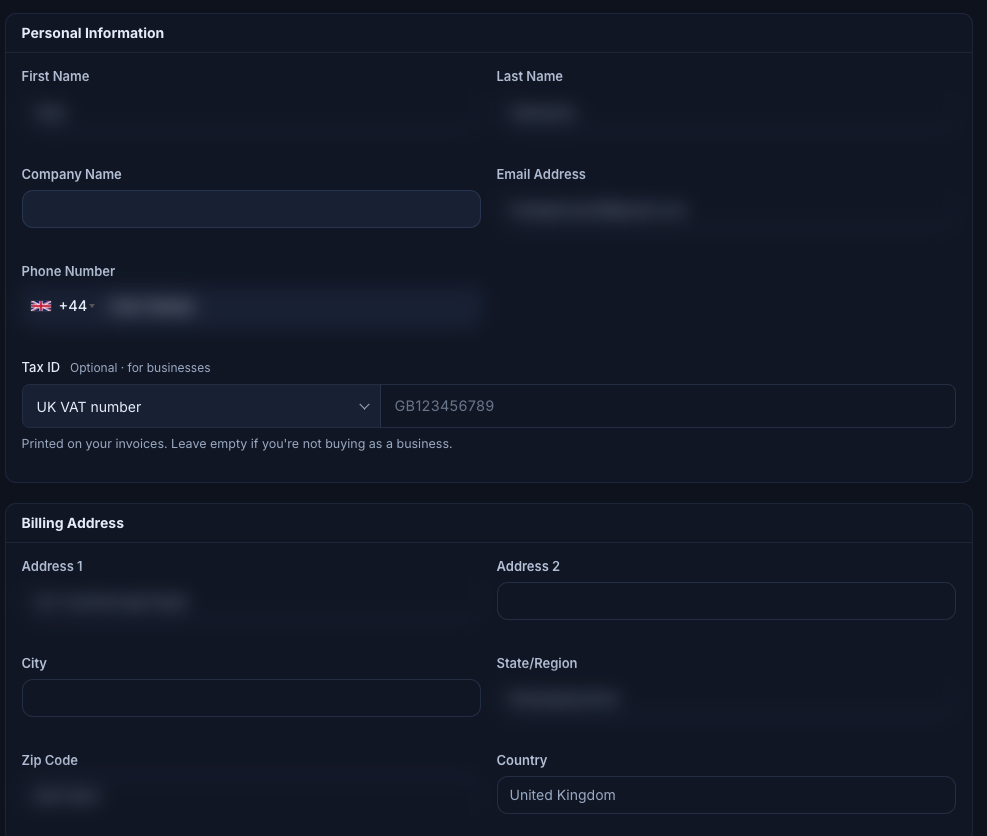
Task: Click the Tax ID label
Action: [41, 367]
